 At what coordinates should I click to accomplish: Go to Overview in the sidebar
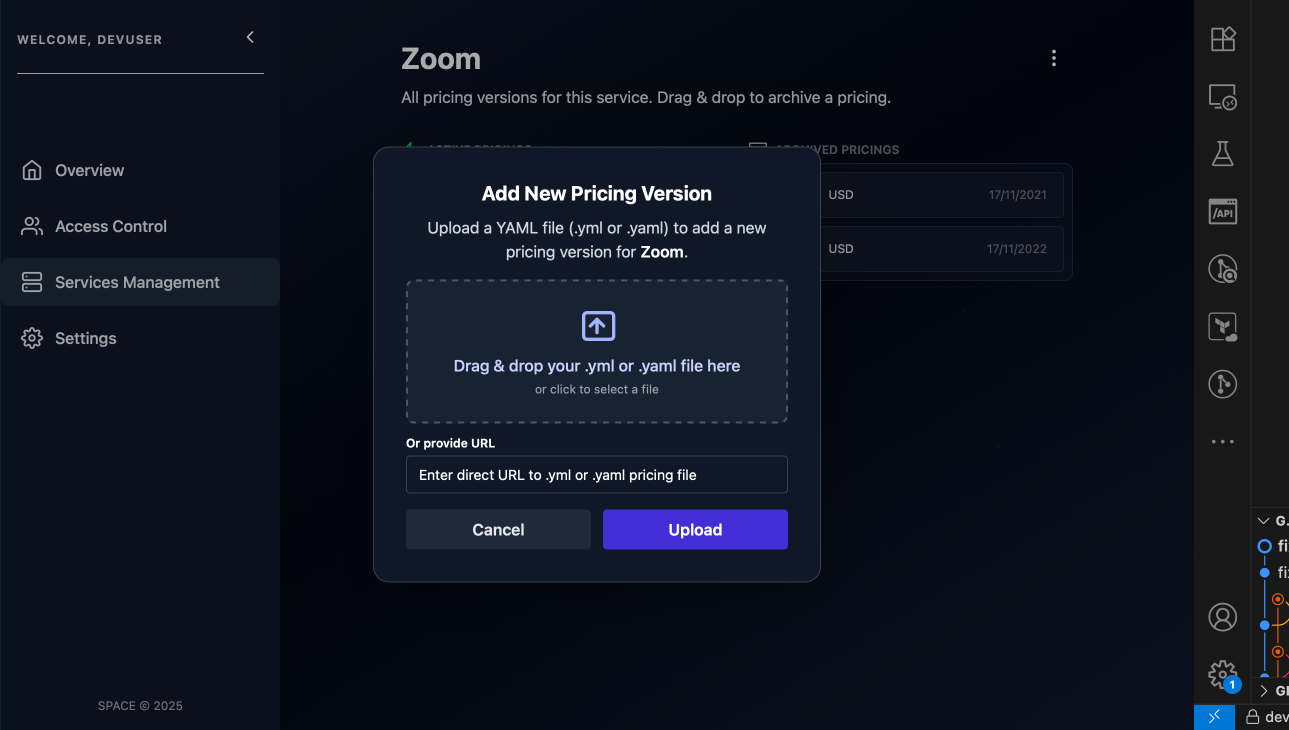click(89, 170)
